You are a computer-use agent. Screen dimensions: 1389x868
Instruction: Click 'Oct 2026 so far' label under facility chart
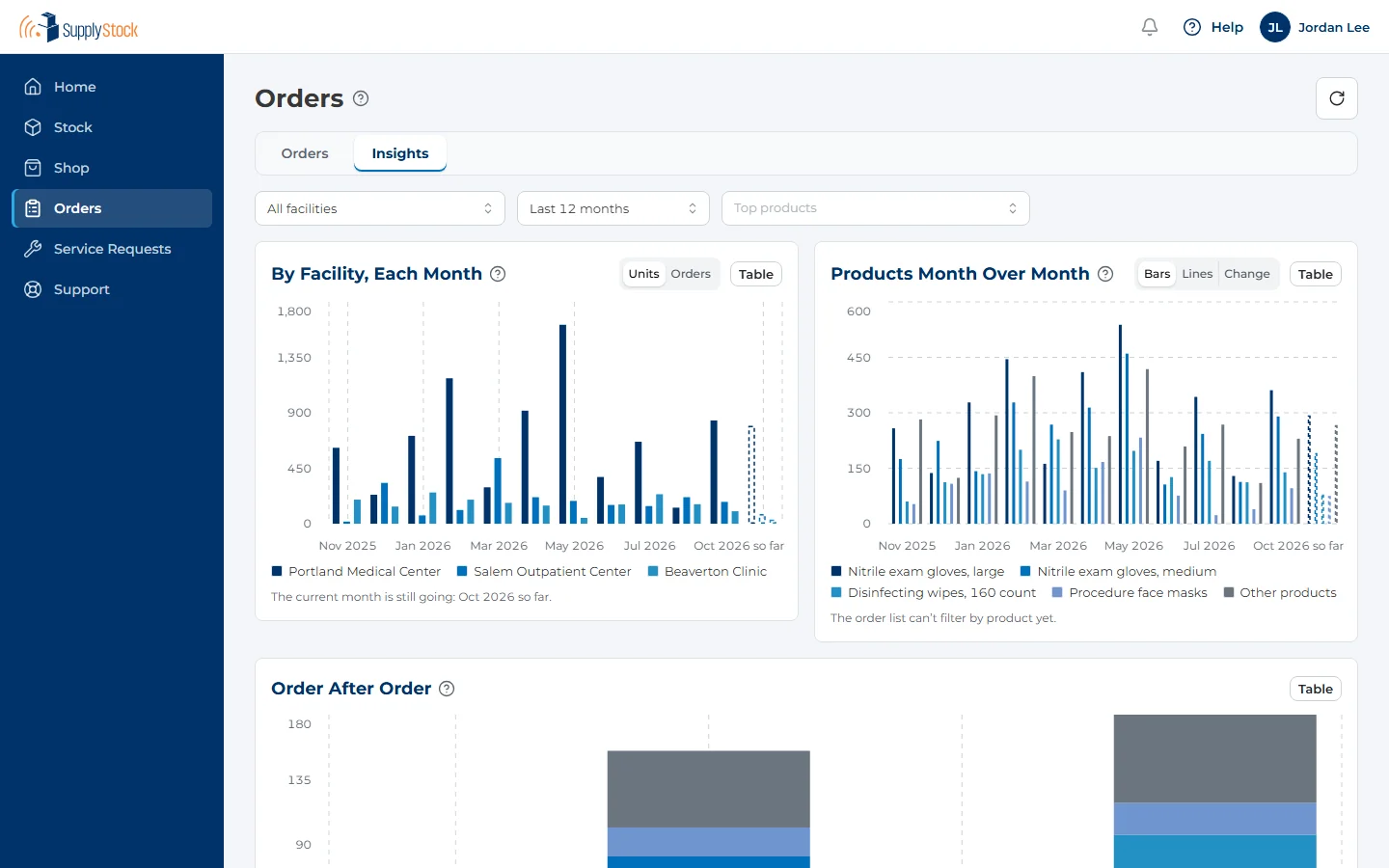click(x=739, y=546)
